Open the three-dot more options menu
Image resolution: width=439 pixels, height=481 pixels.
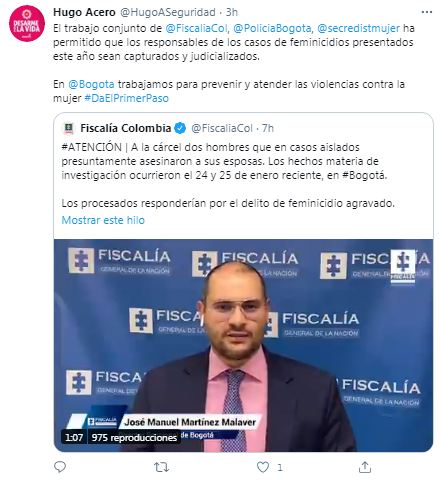pyautogui.click(x=427, y=12)
